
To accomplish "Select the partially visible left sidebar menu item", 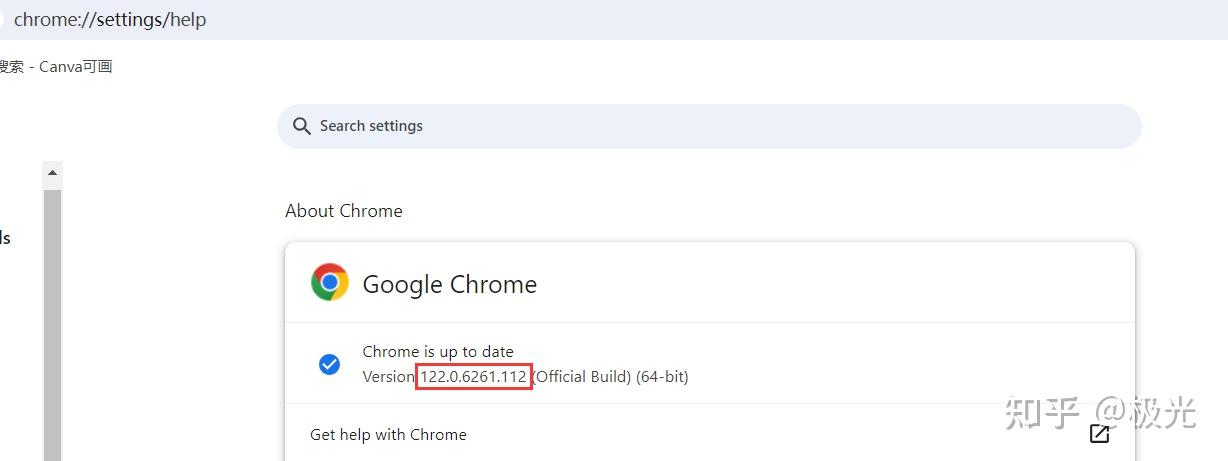I will pos(5,238).
